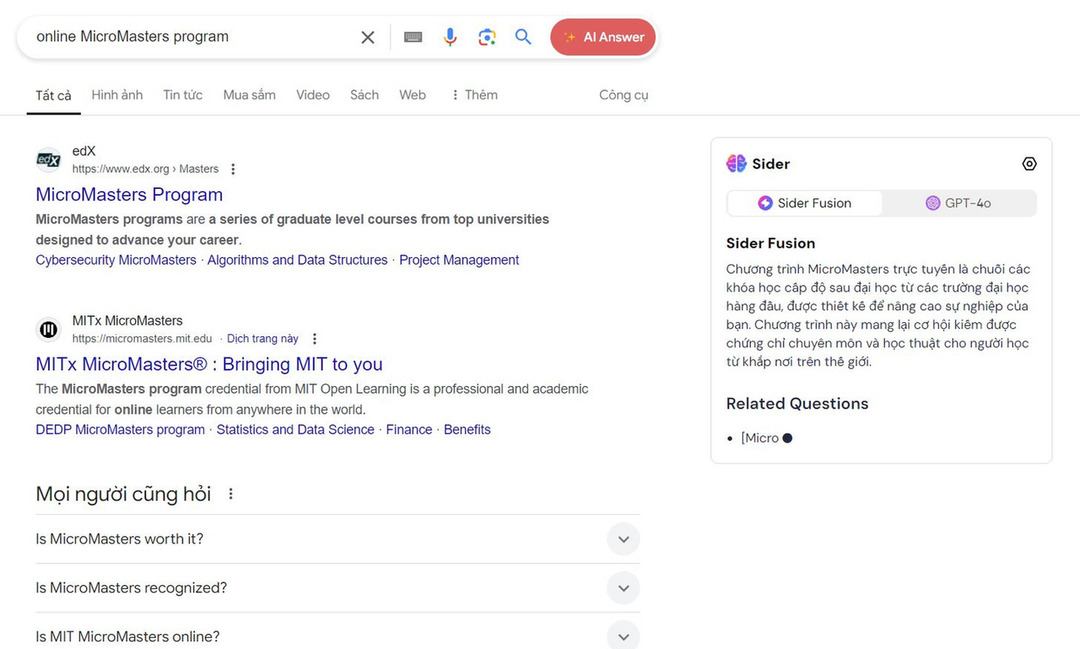The height and width of the screenshot is (649, 1080).
Task: Open the Sách results tab
Action: 364,95
